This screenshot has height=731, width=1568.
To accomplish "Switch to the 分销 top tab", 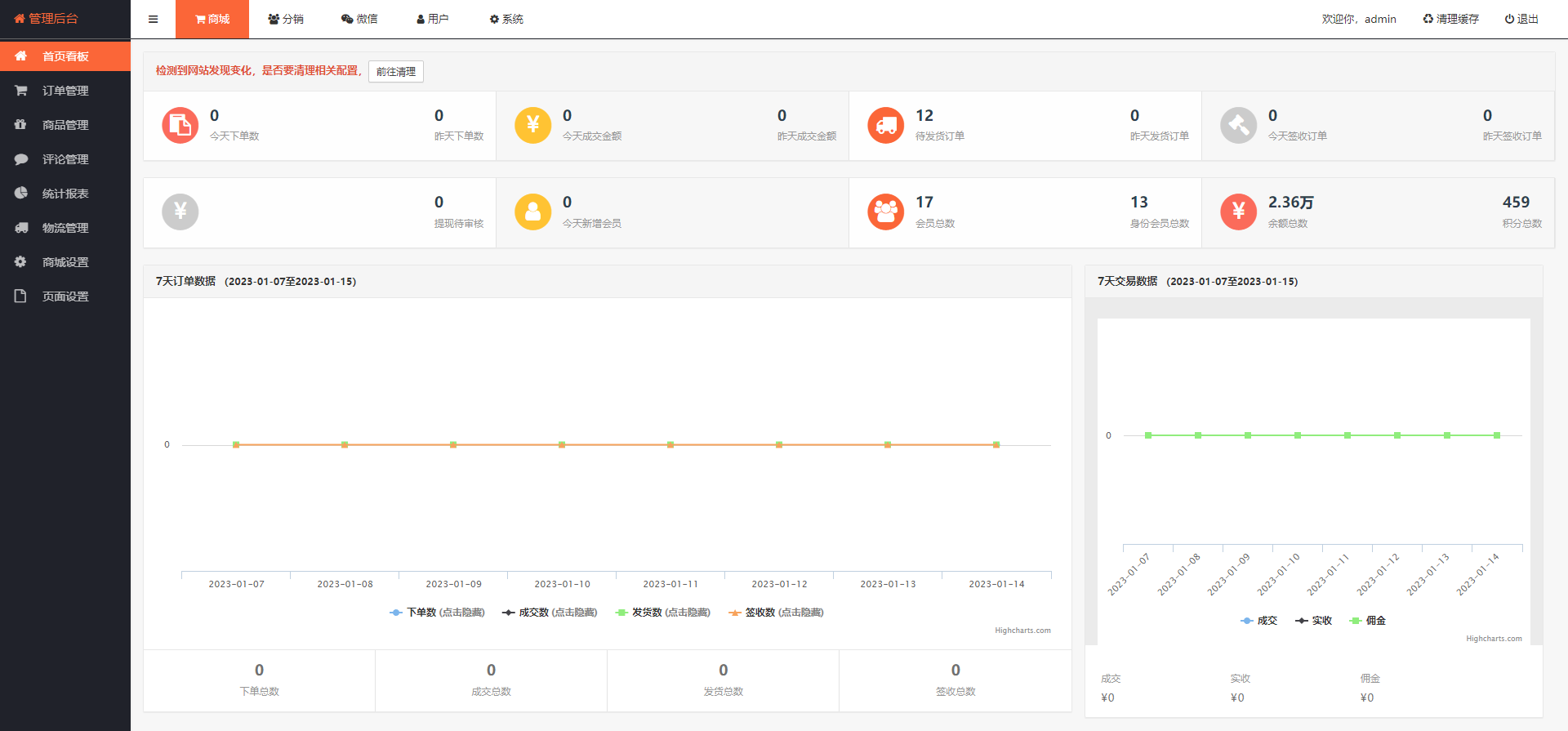I will click(x=286, y=19).
